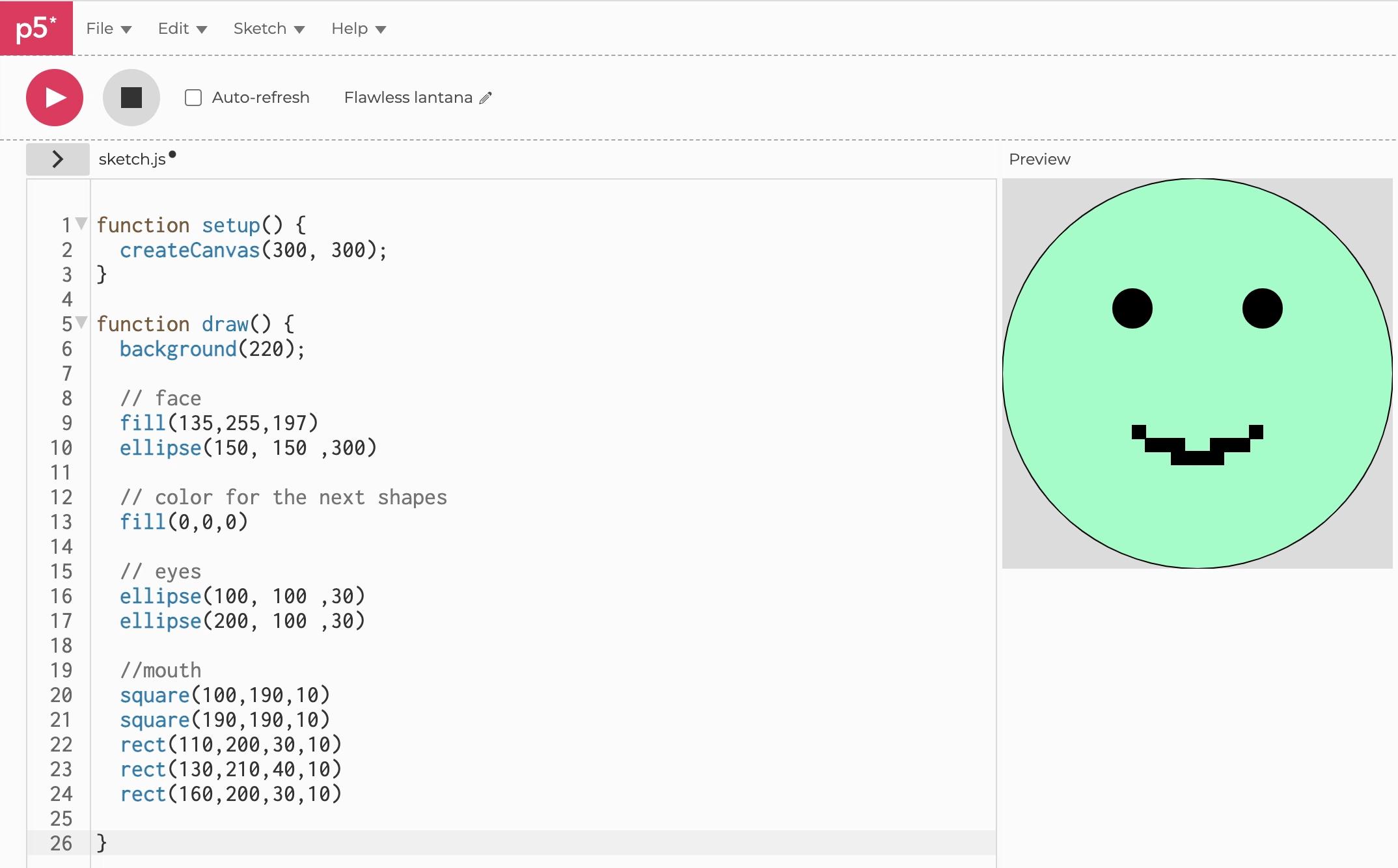Click the fill(135,255,197) code line
Screen dimensions: 1398x868
219,423
